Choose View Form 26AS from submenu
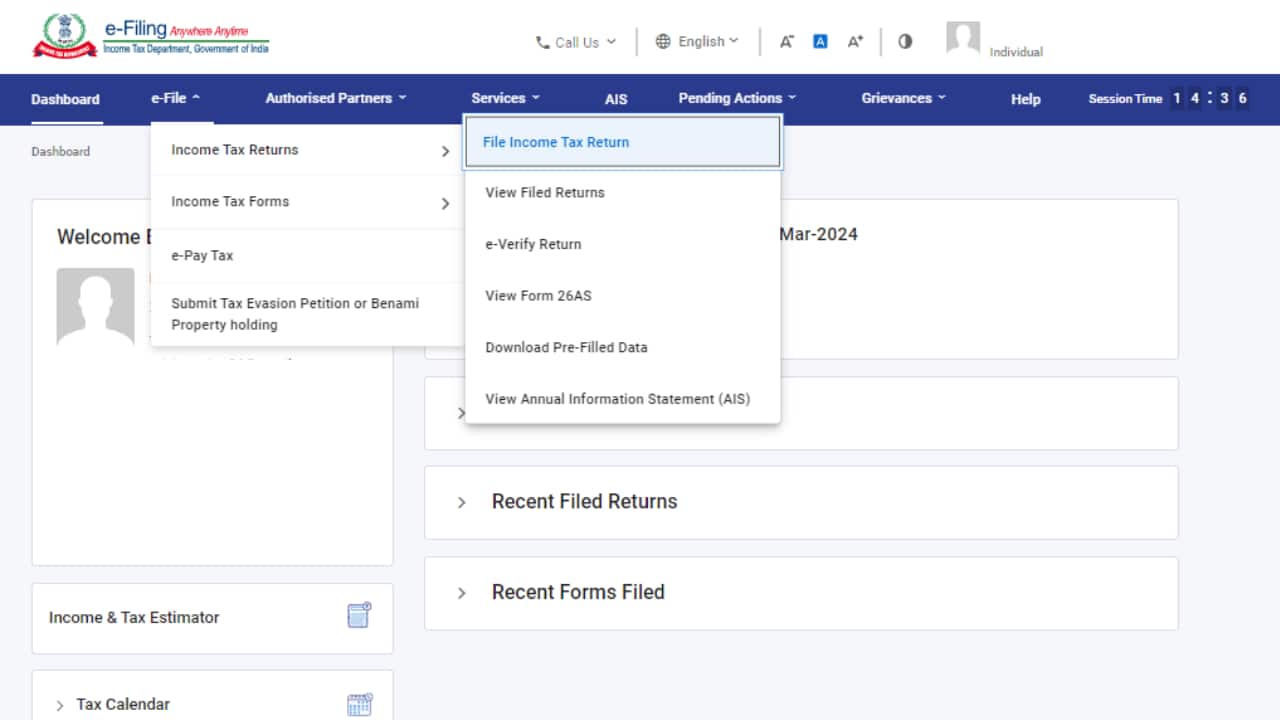The image size is (1280, 720). (538, 296)
